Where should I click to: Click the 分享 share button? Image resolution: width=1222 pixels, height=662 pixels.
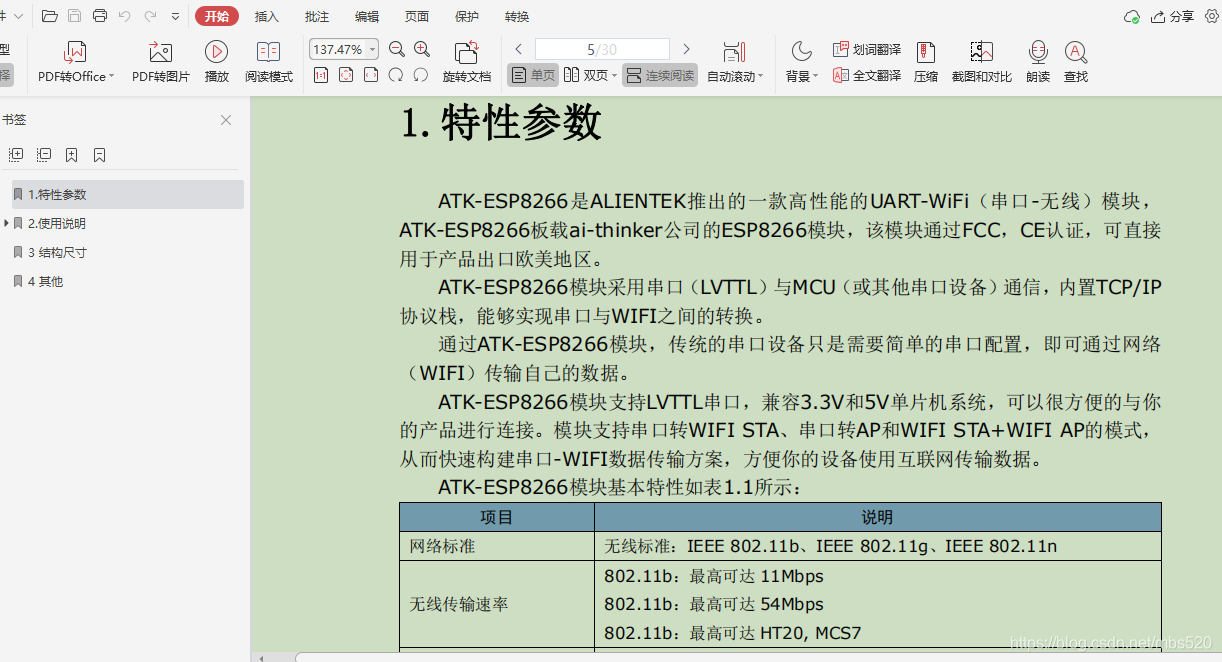pos(1173,17)
